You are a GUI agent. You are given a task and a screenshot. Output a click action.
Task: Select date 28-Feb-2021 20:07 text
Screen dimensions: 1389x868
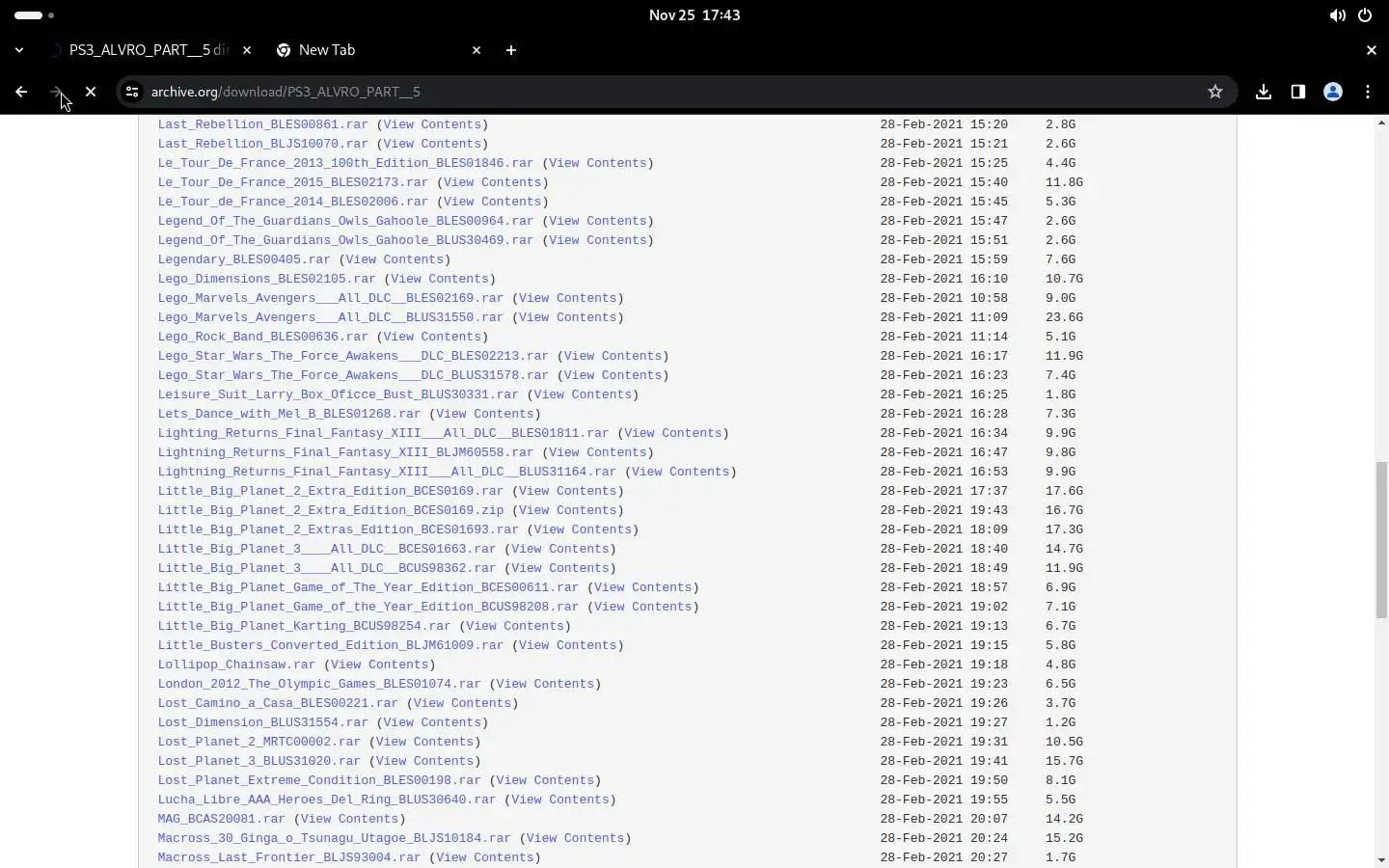pos(943,819)
